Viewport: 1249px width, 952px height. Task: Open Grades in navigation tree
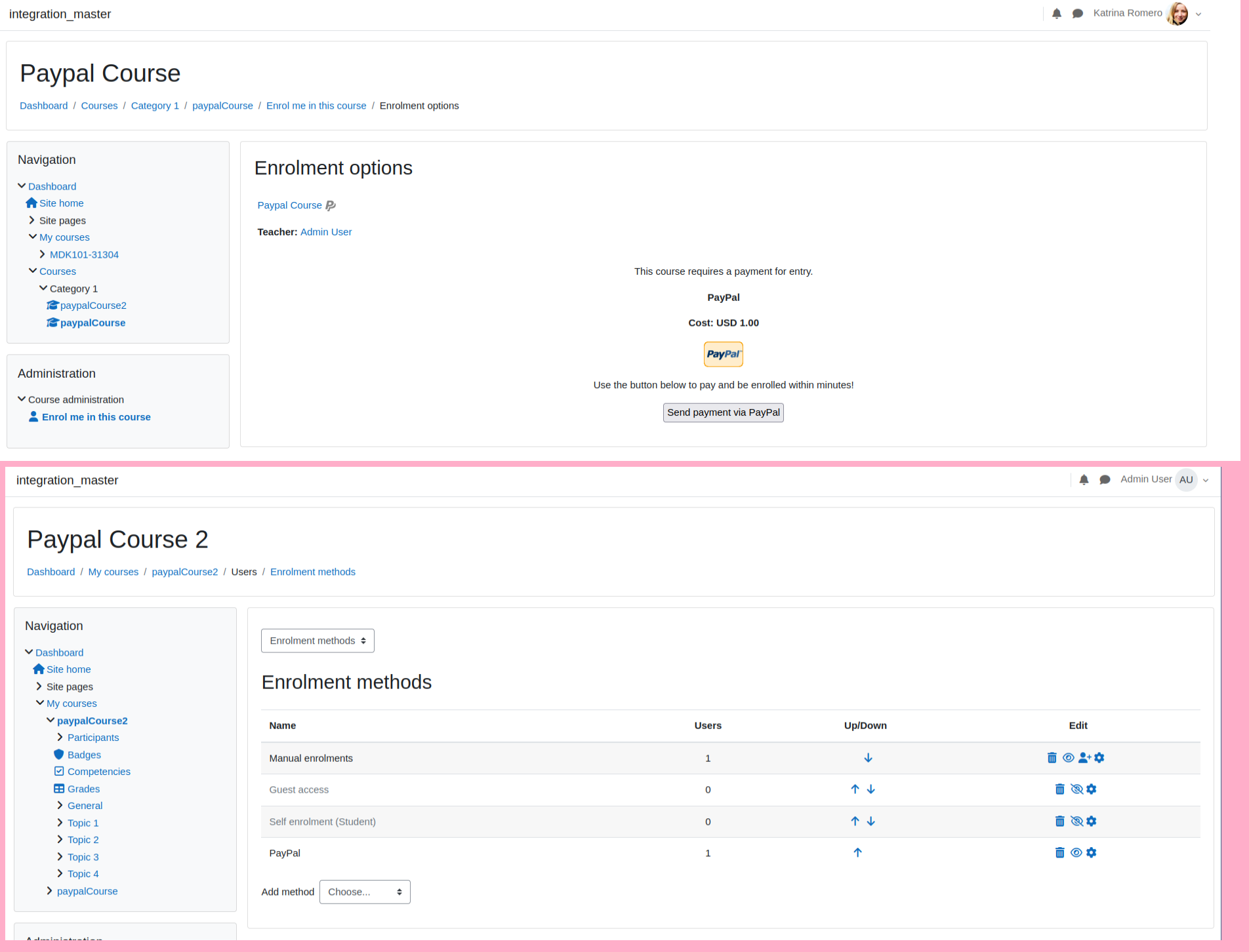[83, 789]
